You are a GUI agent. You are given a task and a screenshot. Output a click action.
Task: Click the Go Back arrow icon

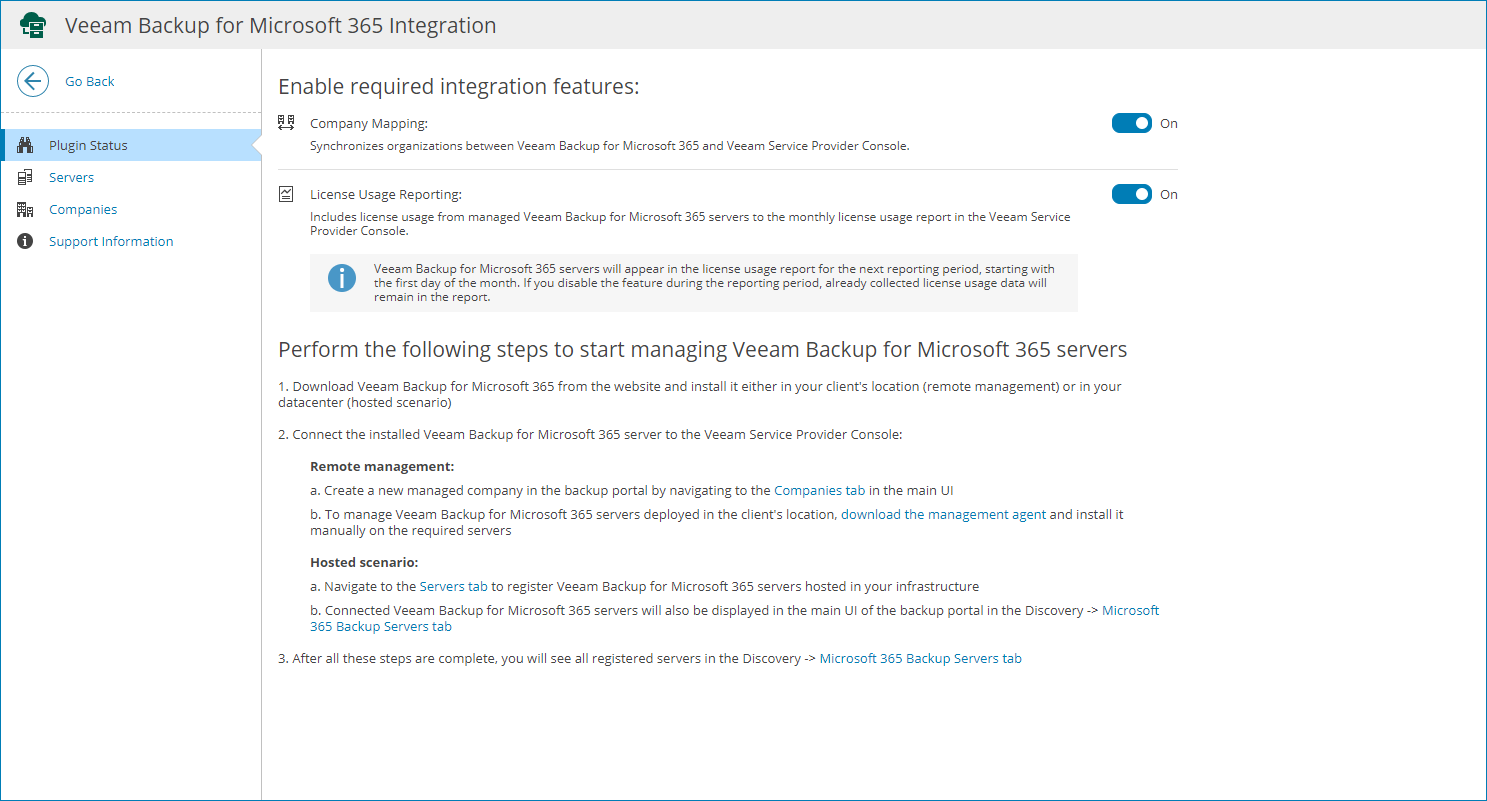point(33,81)
